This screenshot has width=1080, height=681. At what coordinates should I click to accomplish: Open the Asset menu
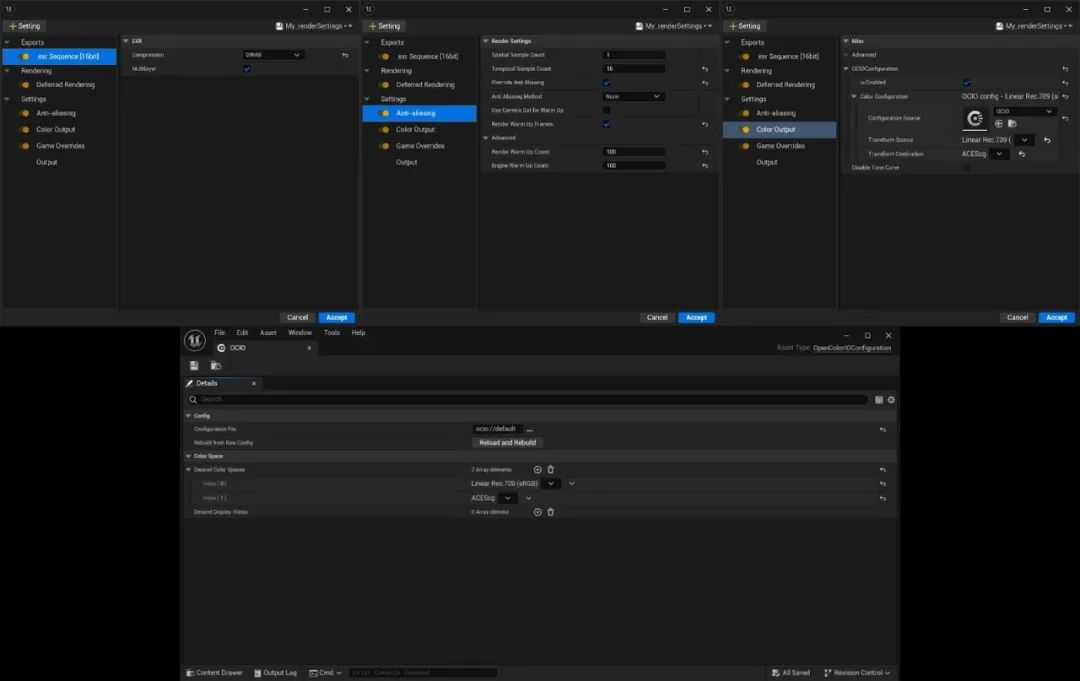(268, 333)
